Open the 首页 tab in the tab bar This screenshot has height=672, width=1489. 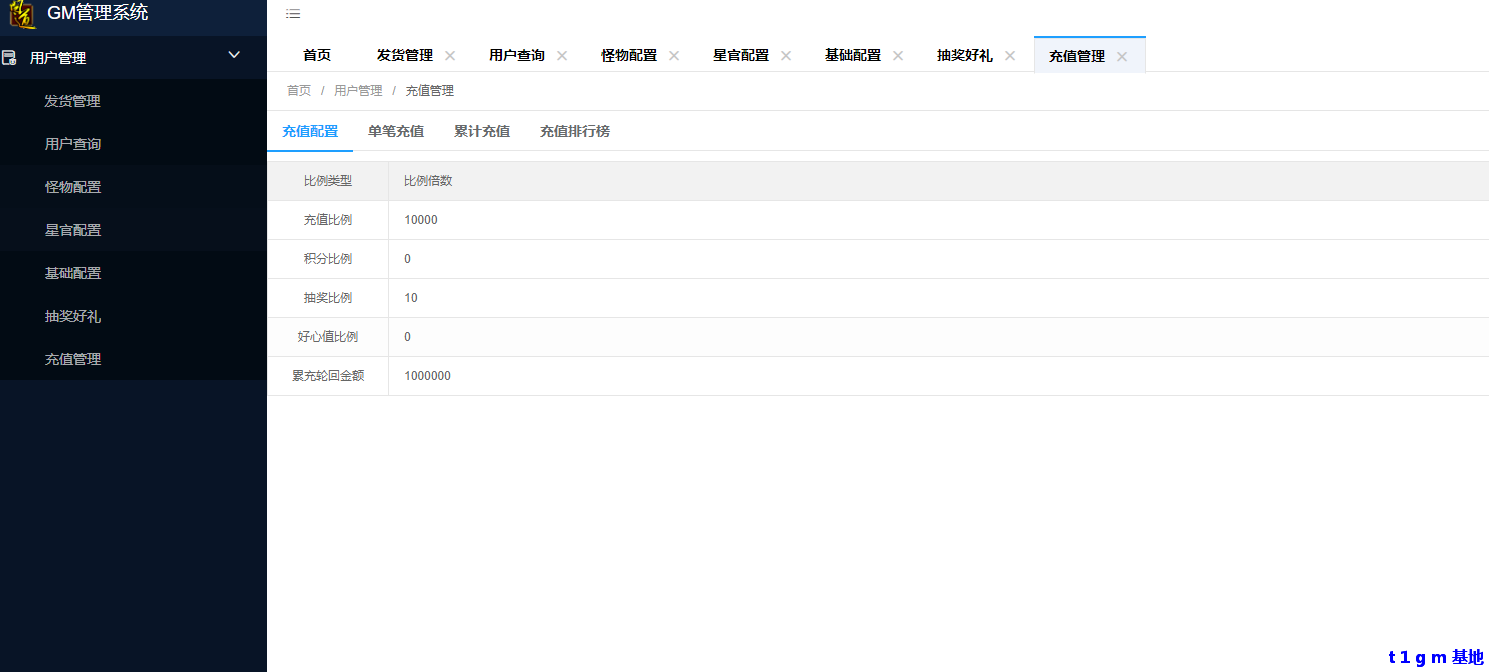(317, 56)
